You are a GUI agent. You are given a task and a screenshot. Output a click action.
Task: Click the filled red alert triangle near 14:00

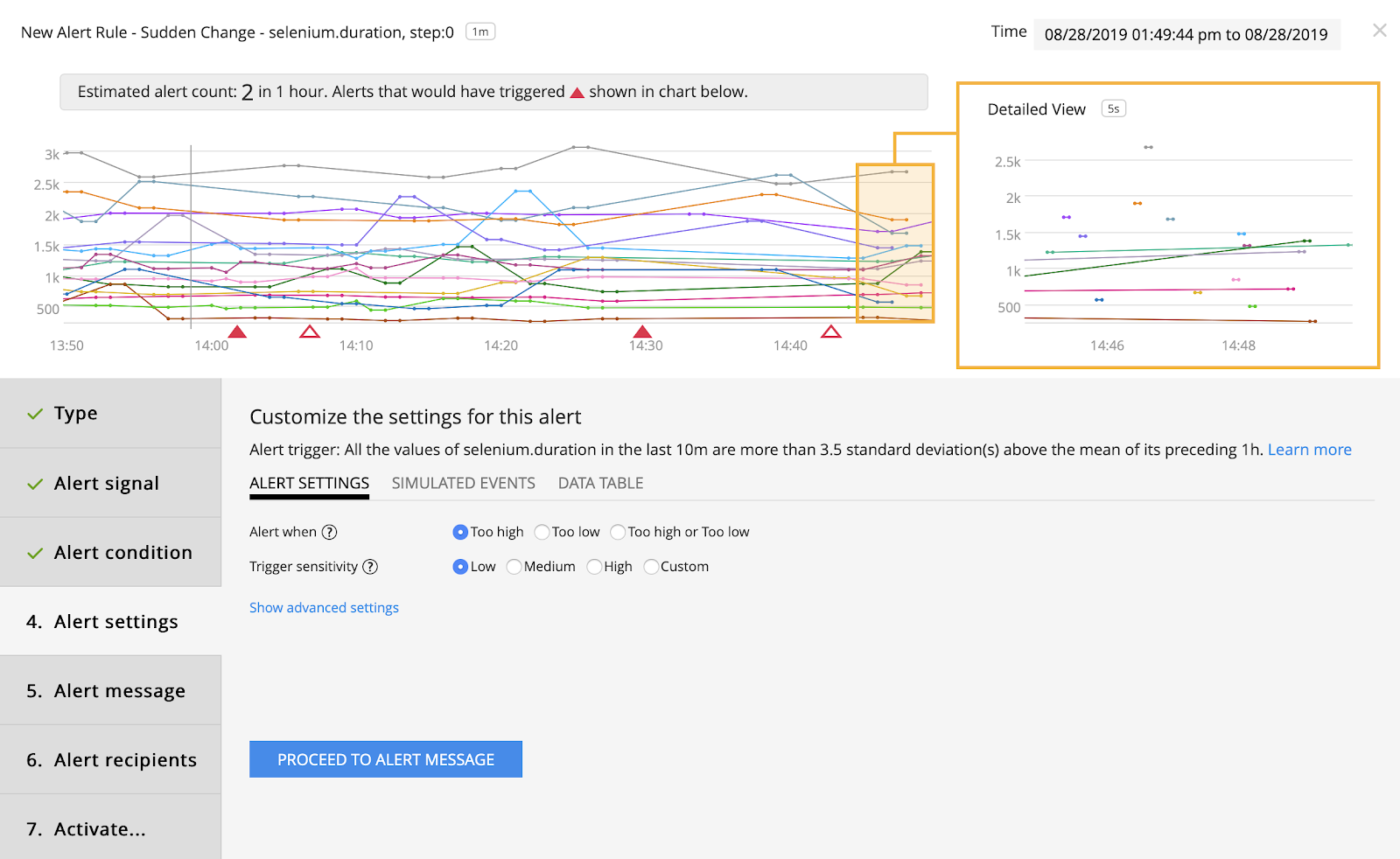[237, 332]
